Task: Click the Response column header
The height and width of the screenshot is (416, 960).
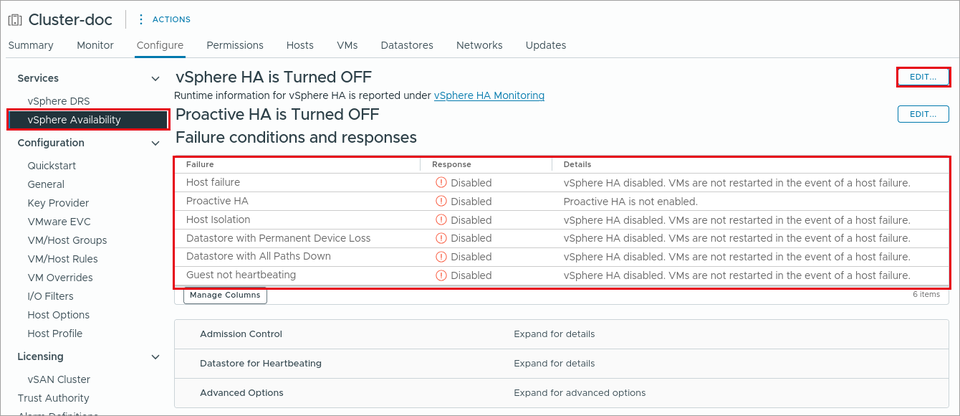Action: pos(451,165)
